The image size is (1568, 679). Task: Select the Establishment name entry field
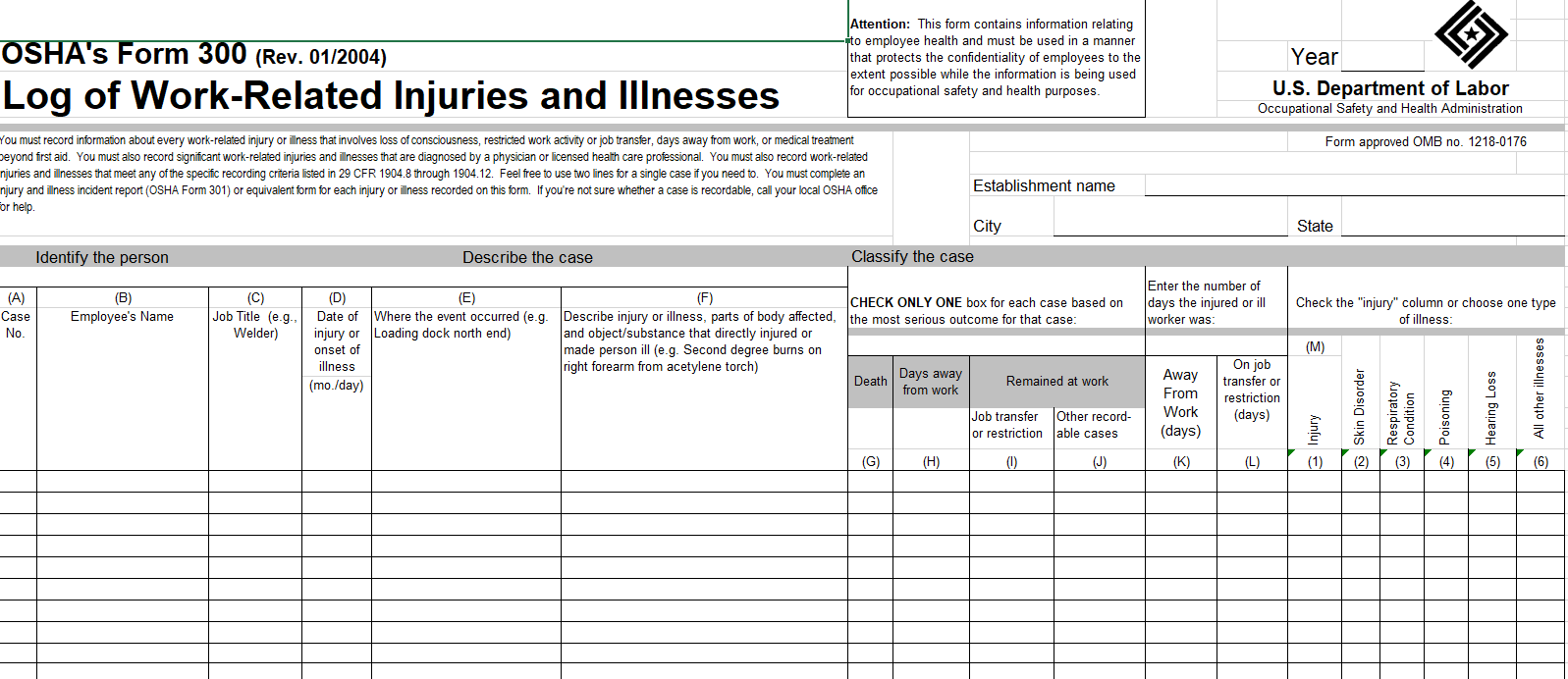(1353, 185)
